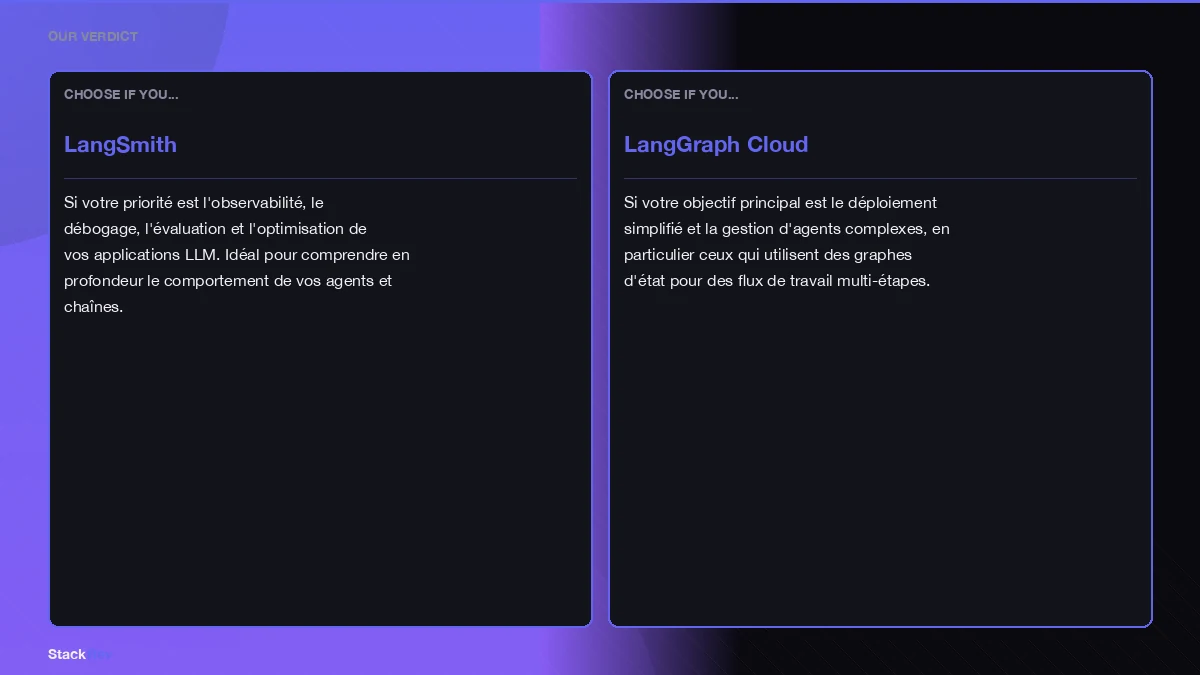Click CHOOSE IF YOU... above LangGraph Cloud
This screenshot has height=675, width=1200.
tap(681, 94)
